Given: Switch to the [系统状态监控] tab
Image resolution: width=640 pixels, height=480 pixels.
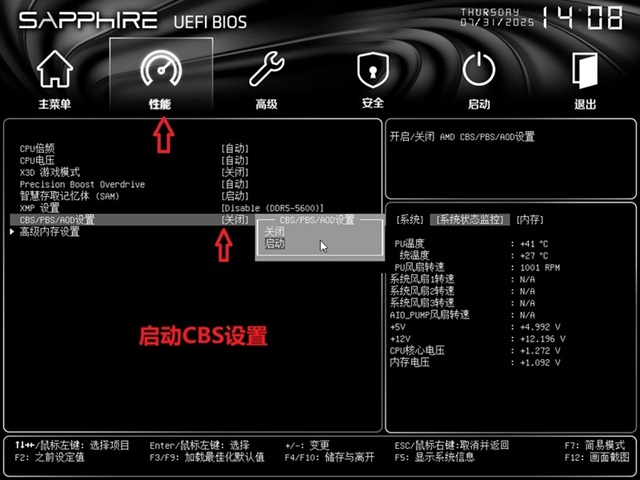Looking at the screenshot, I should [470, 220].
